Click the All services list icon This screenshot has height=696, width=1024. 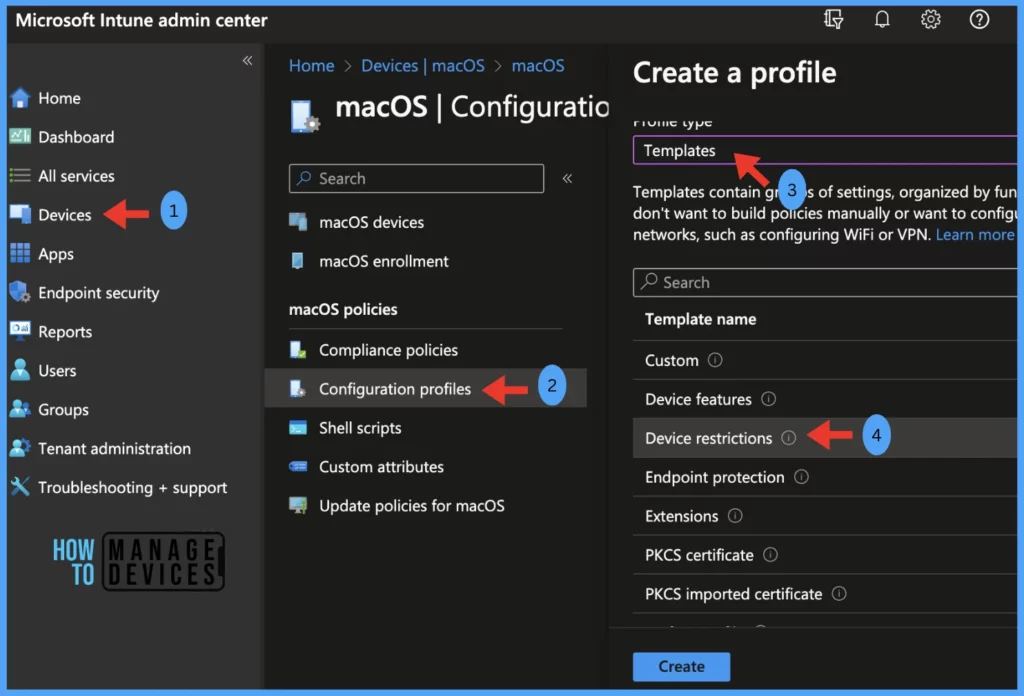20,176
